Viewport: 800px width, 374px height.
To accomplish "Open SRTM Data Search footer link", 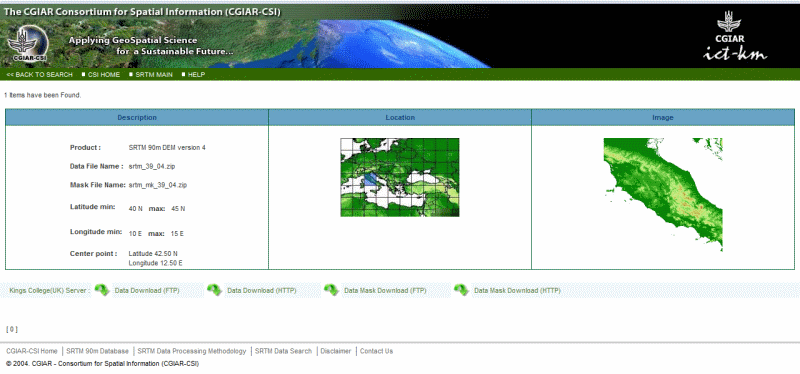I will (283, 351).
